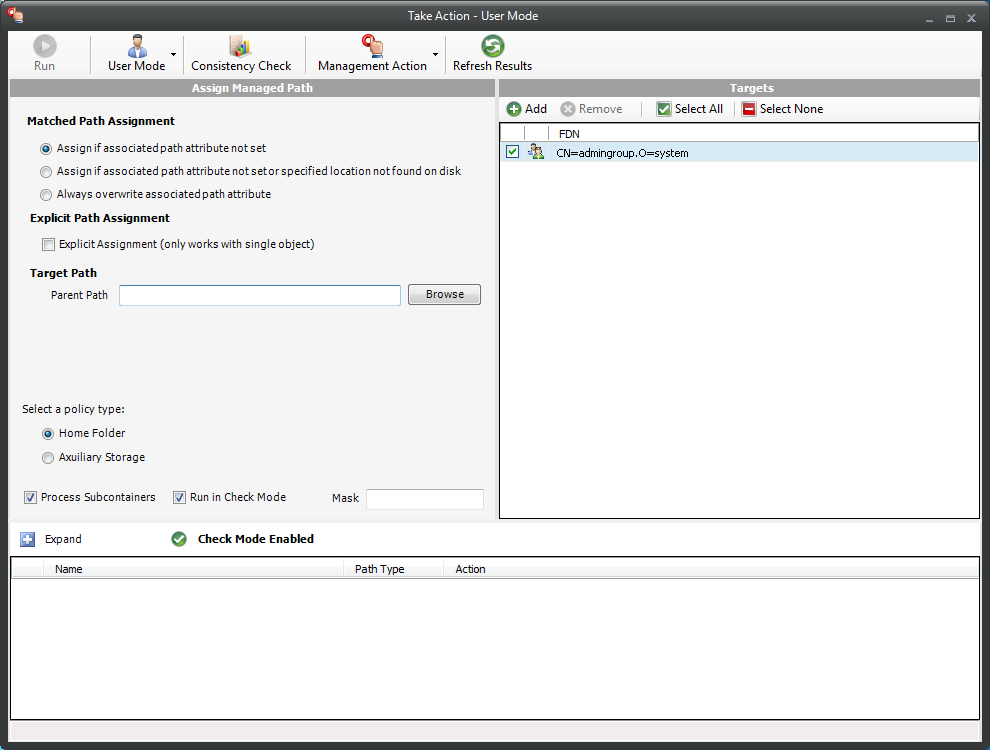Uncheck Process Subcontainers
The height and width of the screenshot is (754, 994).
(x=30, y=498)
